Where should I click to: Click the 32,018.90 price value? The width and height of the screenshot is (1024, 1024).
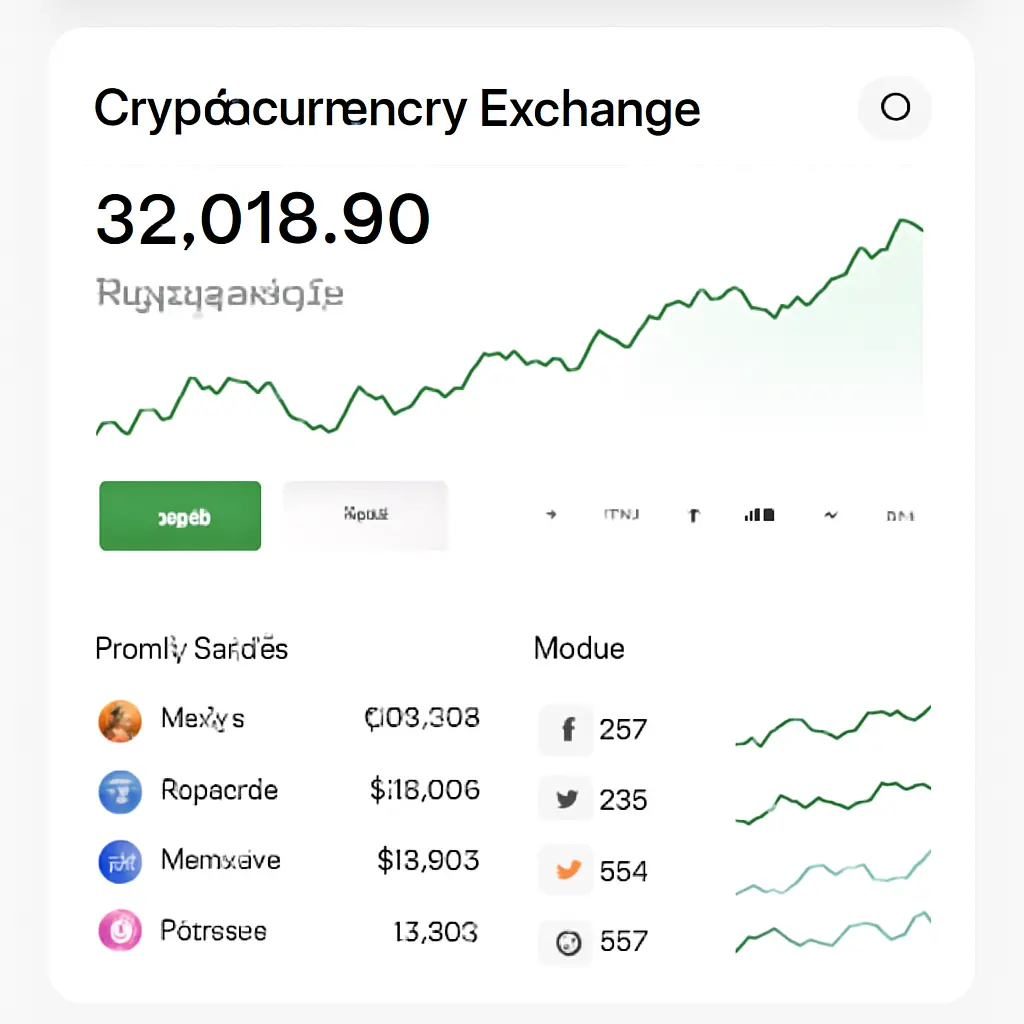coord(263,220)
